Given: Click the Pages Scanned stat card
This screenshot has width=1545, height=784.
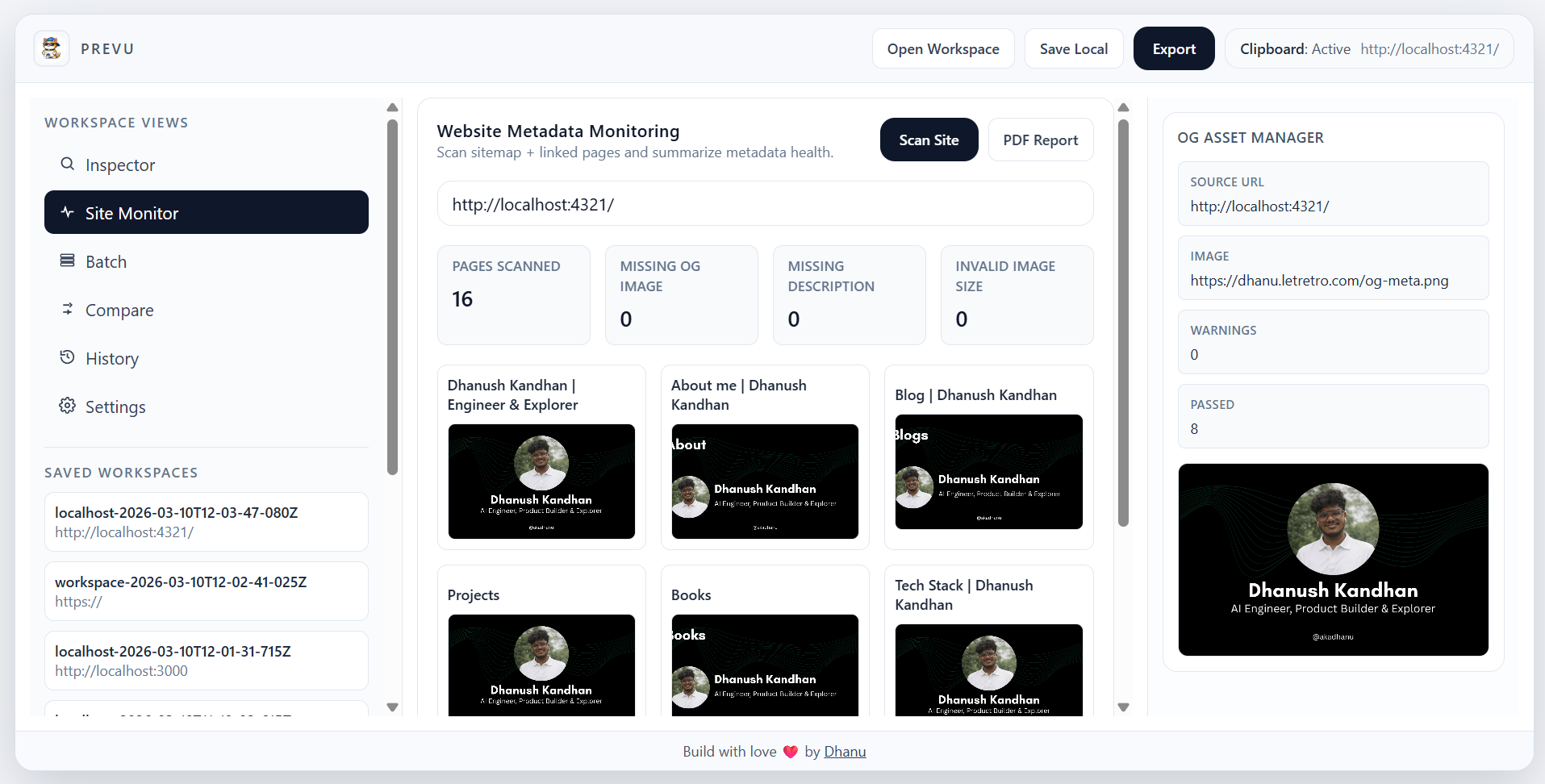Looking at the screenshot, I should (514, 295).
